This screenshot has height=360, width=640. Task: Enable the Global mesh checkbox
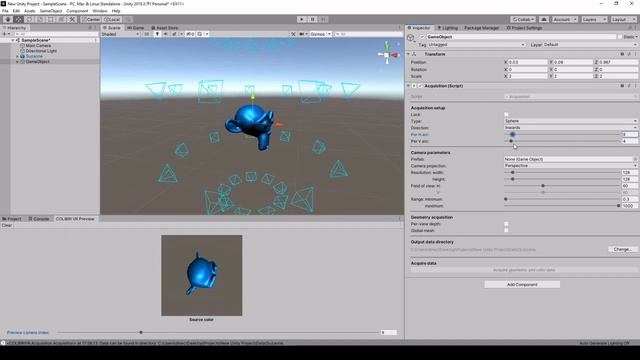click(506, 230)
